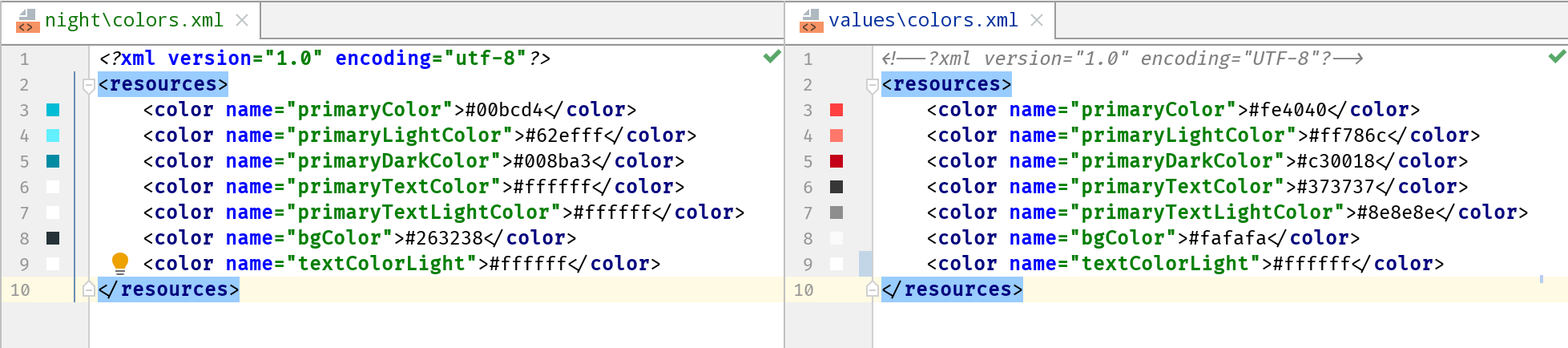Click the XML file icon on night\colors.xml tab

tap(26, 21)
